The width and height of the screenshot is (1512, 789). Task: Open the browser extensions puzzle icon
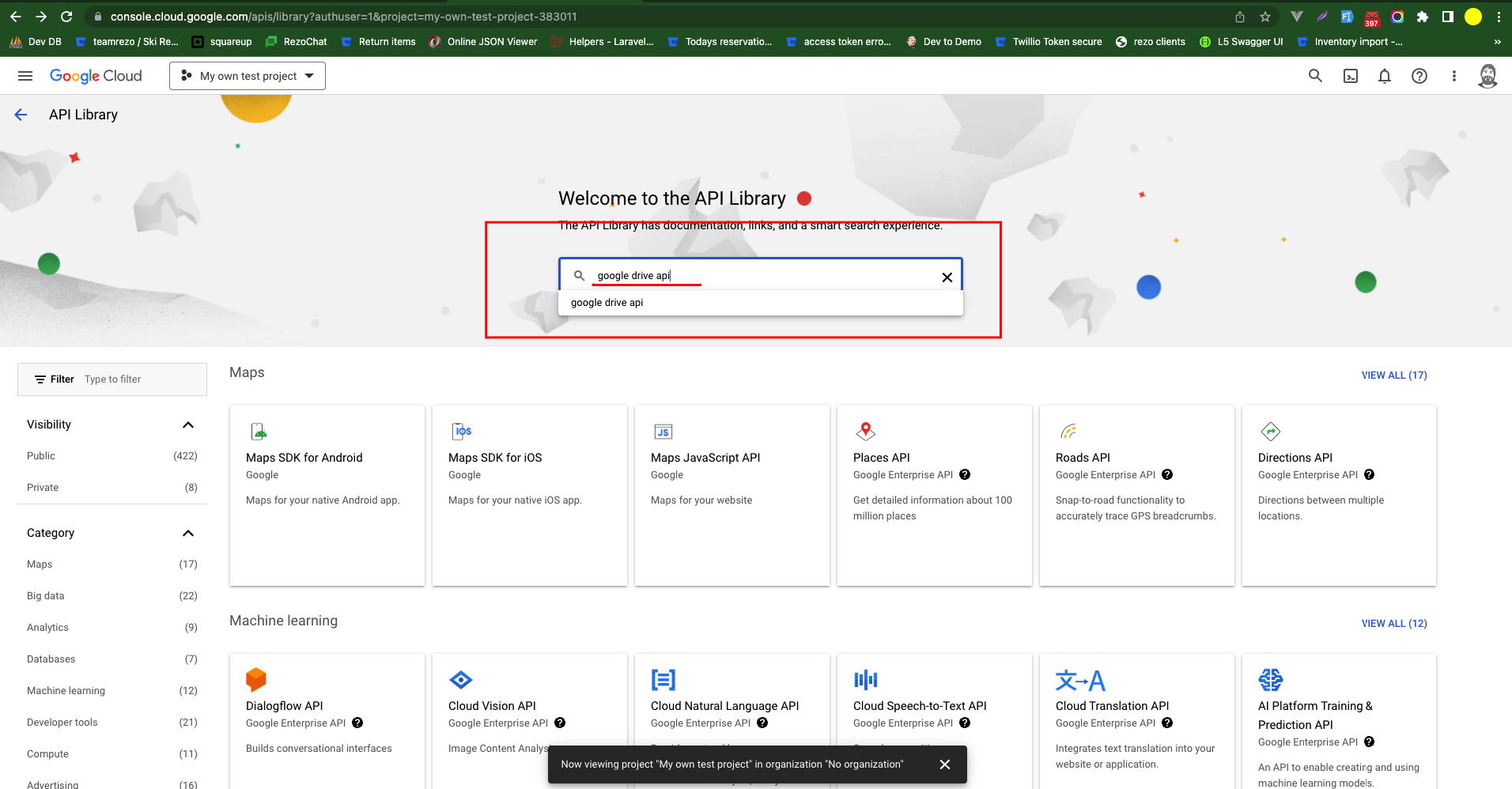pos(1423,17)
